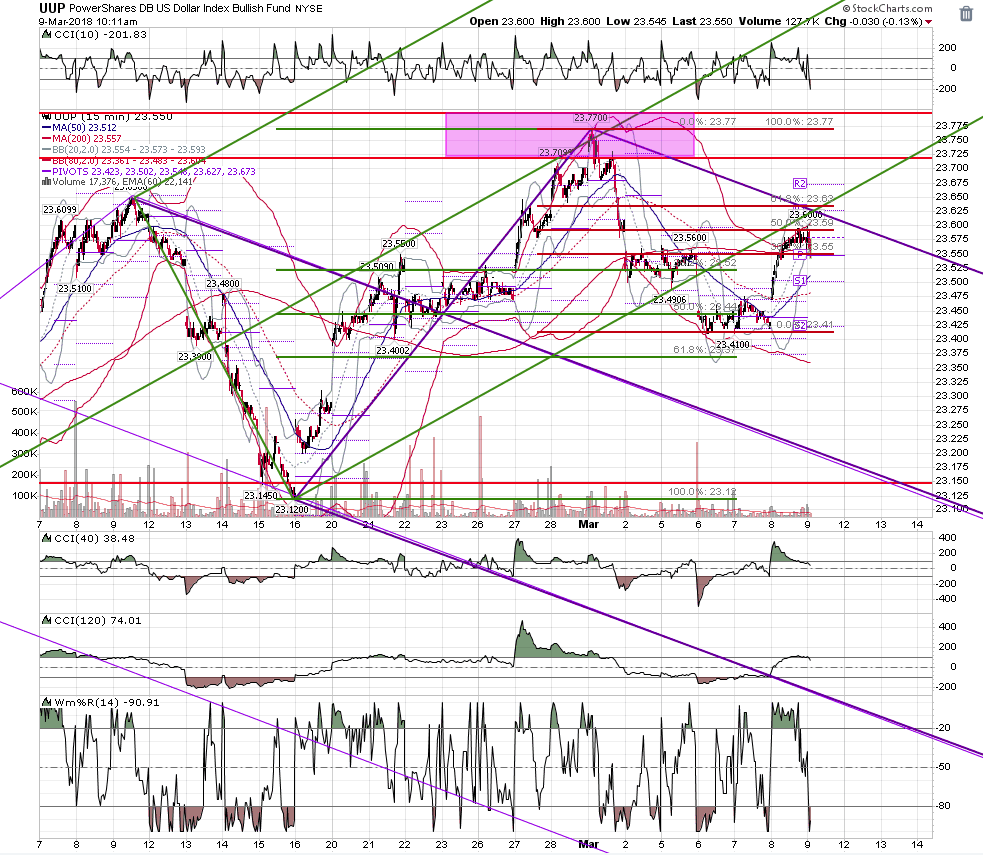This screenshot has height=855, width=983.
Task: Click the 'Last 23.550' value
Action: click(x=702, y=21)
